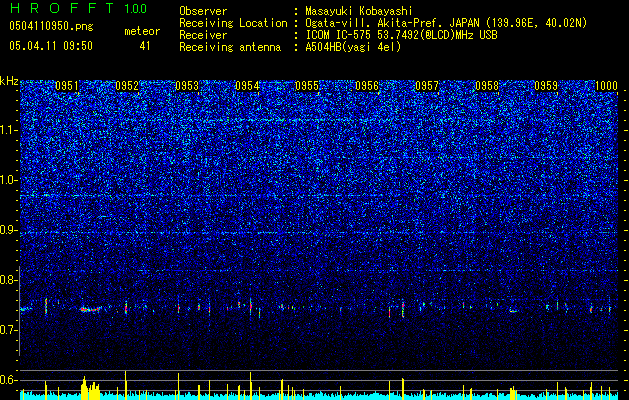The width and height of the screenshot is (629, 400).
Task: Click the HROFFT 1.0.0 title text
Action: (78, 8)
